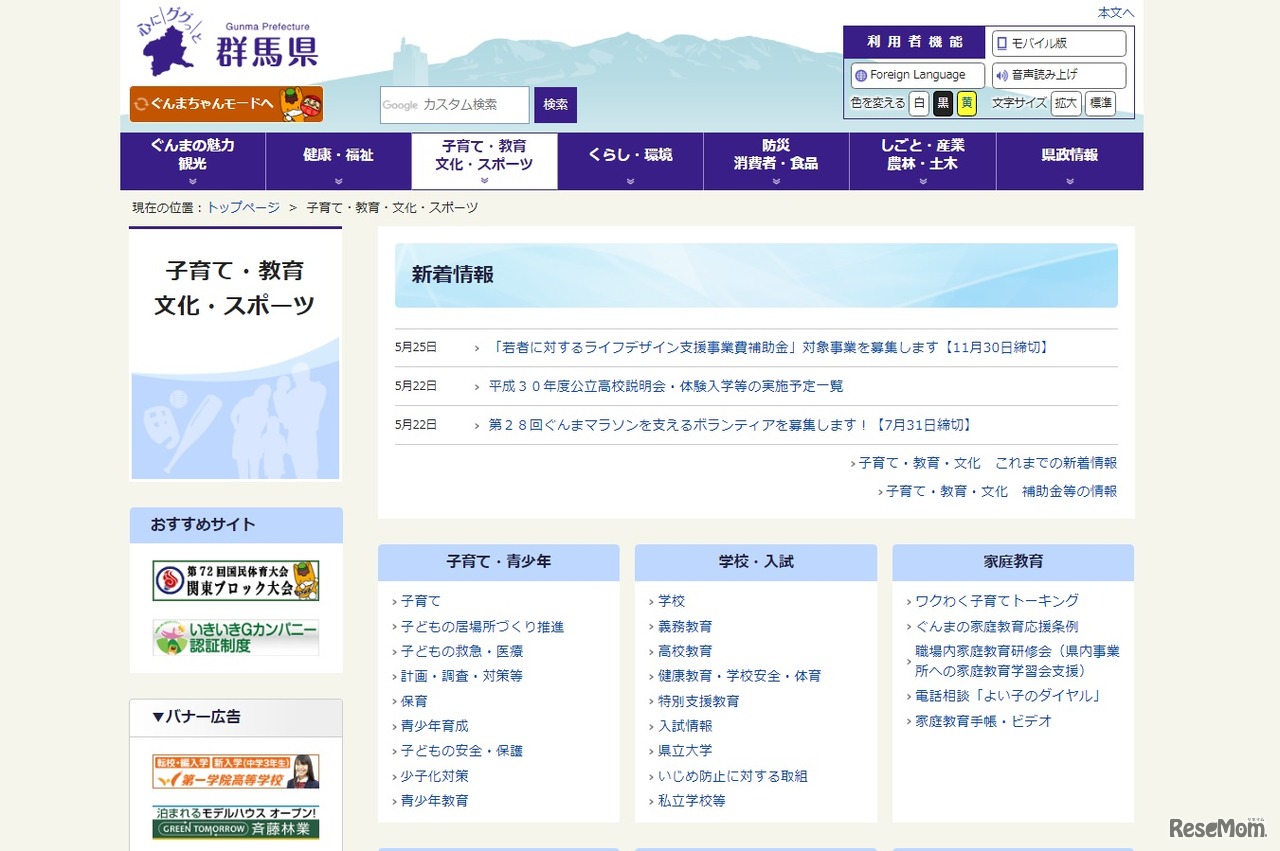This screenshot has height=851, width=1280.
Task: Open 少子化対策 link
Action: coord(435,776)
